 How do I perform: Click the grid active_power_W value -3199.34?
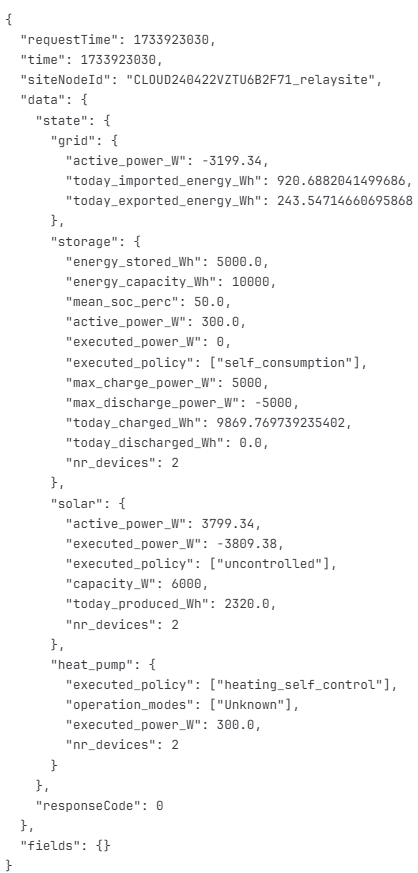click(x=231, y=161)
